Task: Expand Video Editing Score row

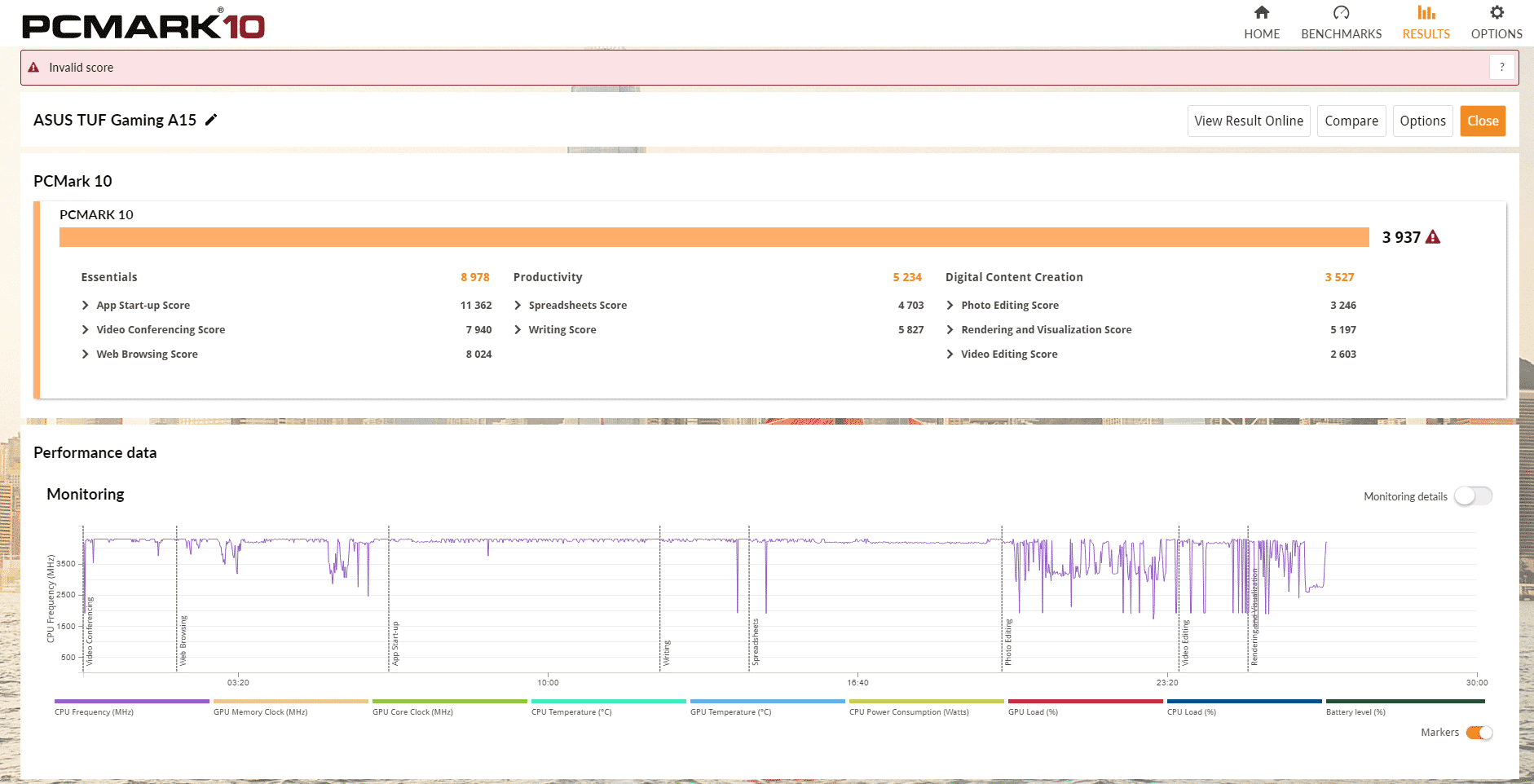Action: coord(950,355)
